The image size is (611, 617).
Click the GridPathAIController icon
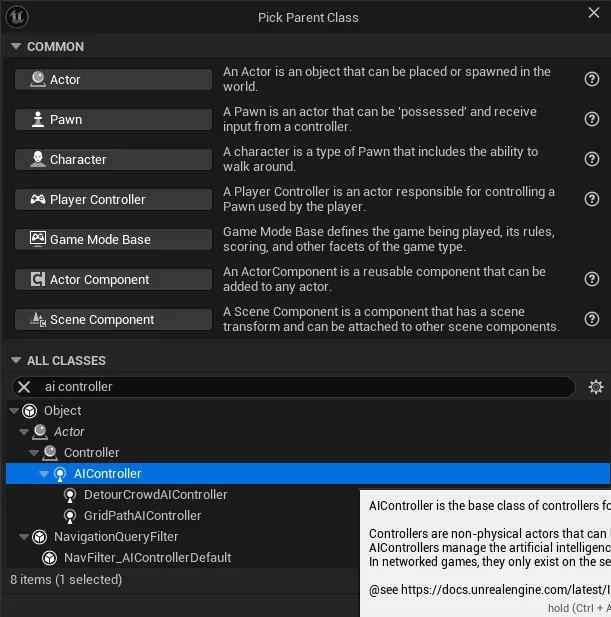pyautogui.click(x=70, y=516)
